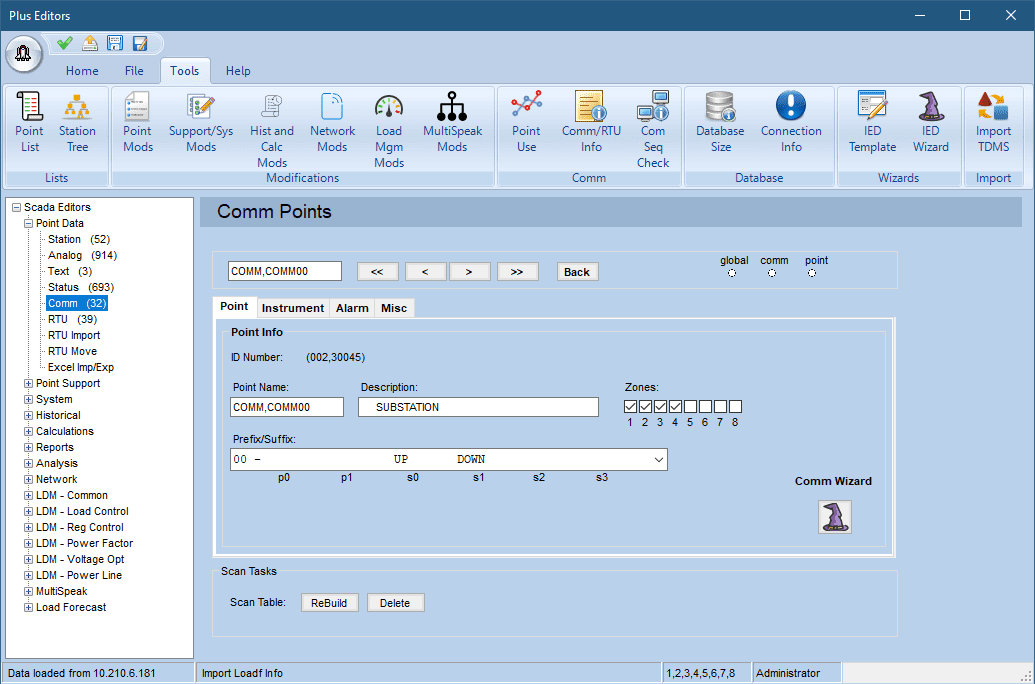The height and width of the screenshot is (684, 1035).
Task: Click the floppy disk save icon
Action: pyautogui.click(x=115, y=44)
